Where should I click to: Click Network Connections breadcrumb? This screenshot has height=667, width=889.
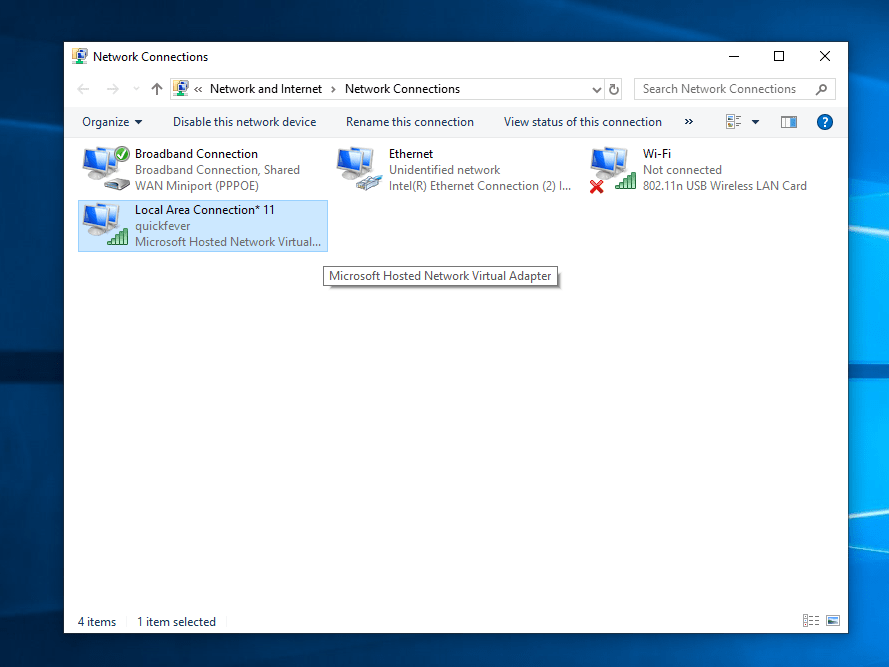pyautogui.click(x=402, y=89)
